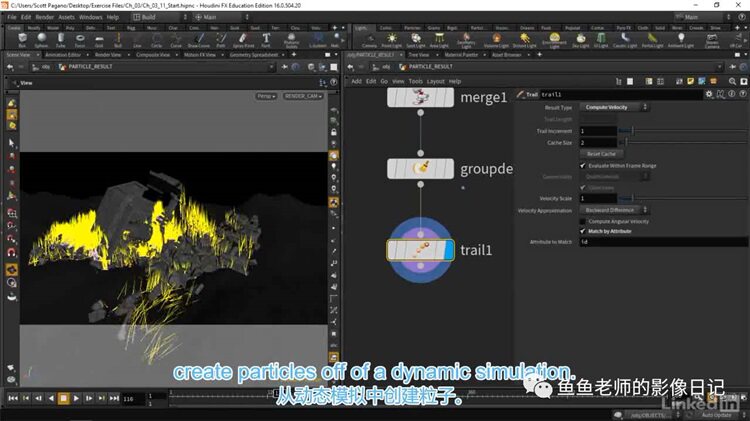The image size is (750, 421).
Task: Click the Attribute to Match field
Action: coord(663,242)
